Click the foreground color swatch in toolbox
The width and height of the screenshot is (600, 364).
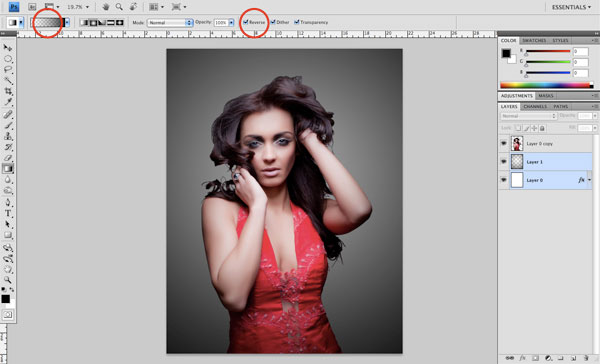click(5, 299)
